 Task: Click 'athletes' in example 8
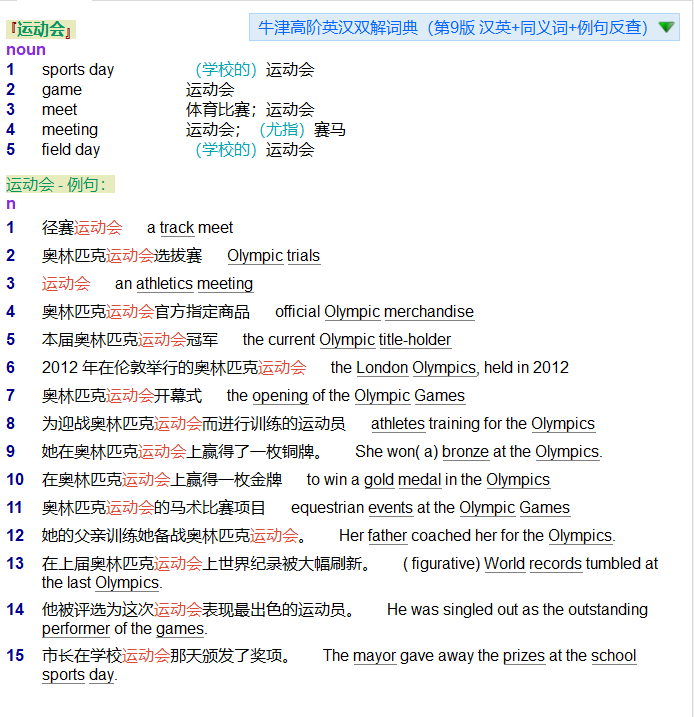398,423
